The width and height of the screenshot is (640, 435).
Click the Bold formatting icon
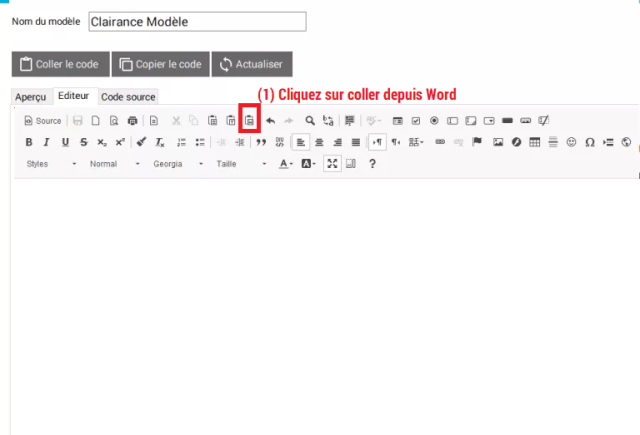pyautogui.click(x=29, y=142)
